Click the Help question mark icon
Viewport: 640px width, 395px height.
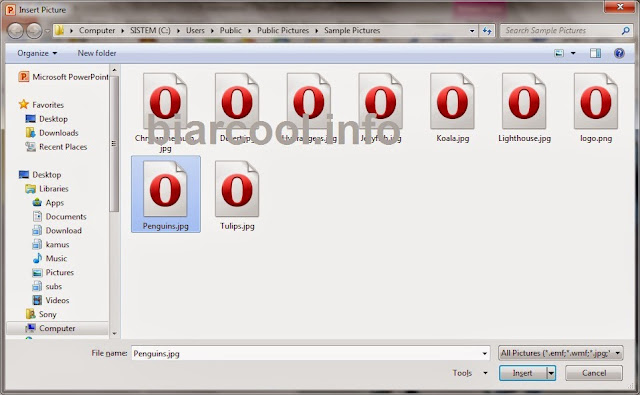(x=619, y=53)
